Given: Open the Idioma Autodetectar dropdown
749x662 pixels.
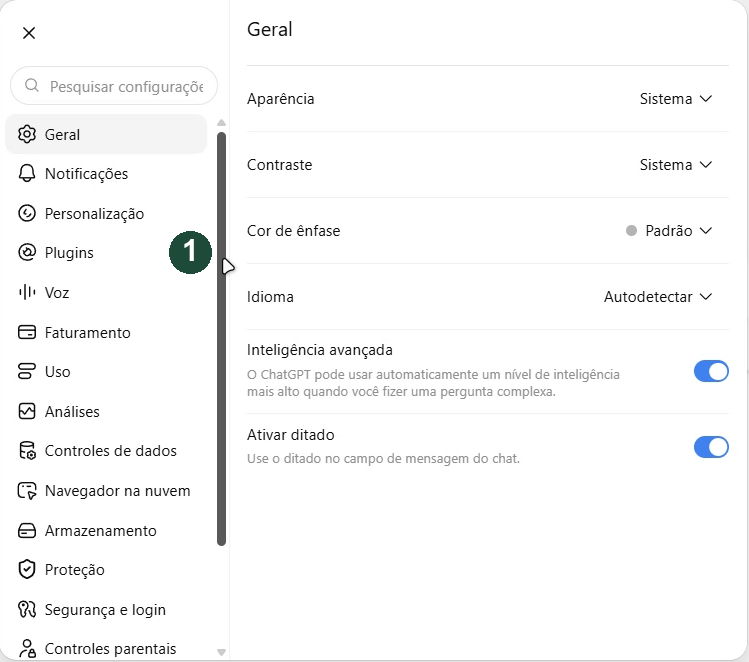Looking at the screenshot, I should [x=658, y=297].
